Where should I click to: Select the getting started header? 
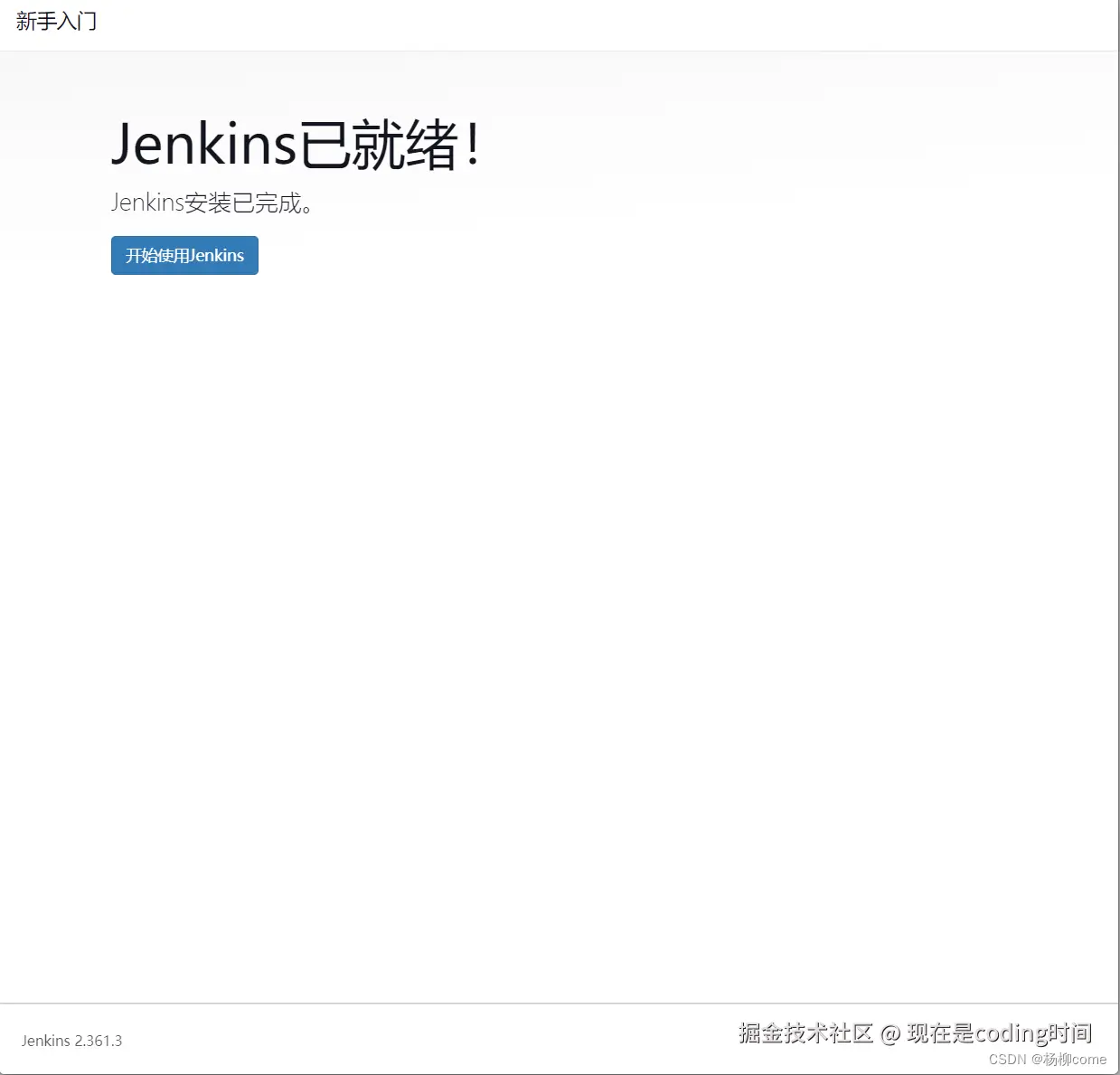(x=56, y=21)
